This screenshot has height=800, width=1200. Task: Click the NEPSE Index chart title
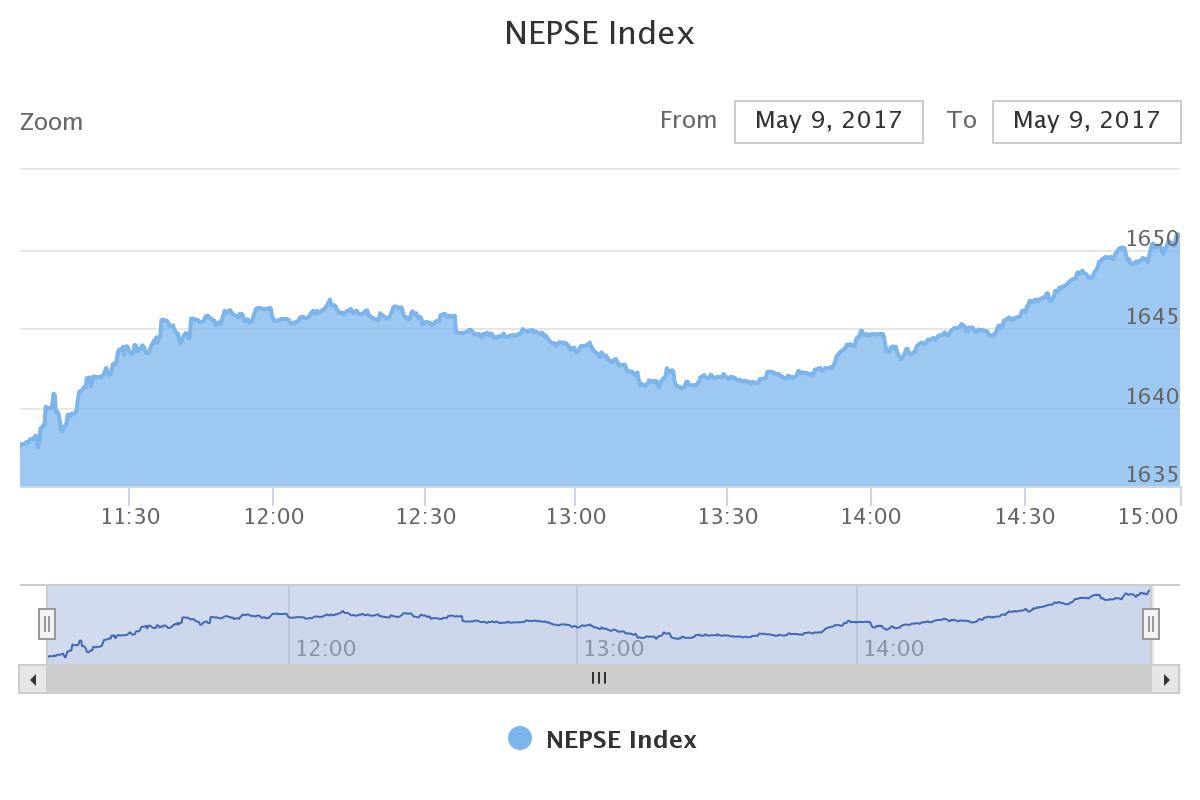click(x=599, y=33)
